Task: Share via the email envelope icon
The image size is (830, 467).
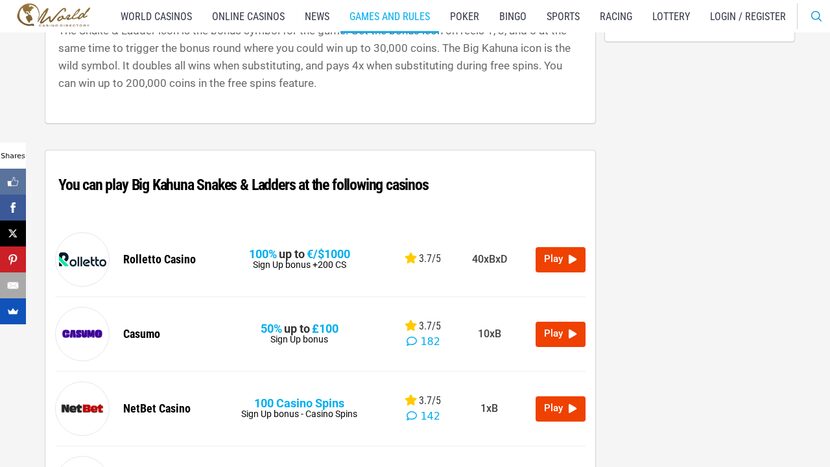Action: (13, 286)
